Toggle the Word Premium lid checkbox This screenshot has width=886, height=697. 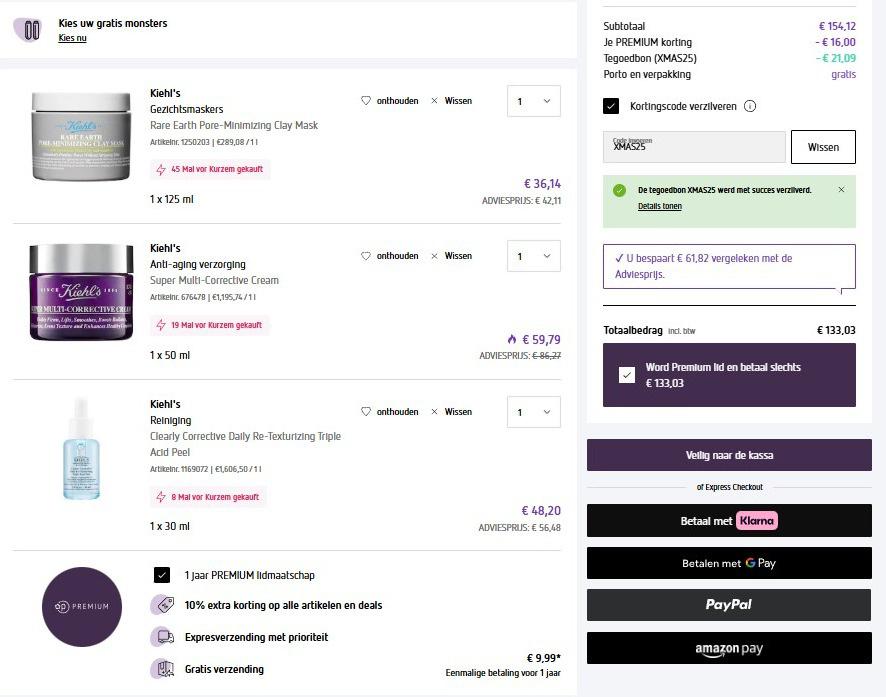pos(627,375)
